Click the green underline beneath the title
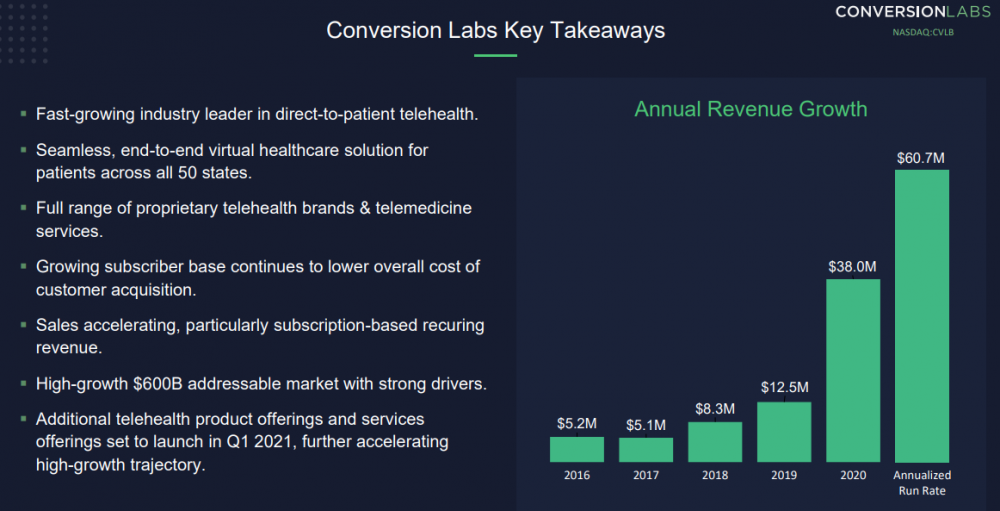This screenshot has width=1000, height=511. point(495,55)
